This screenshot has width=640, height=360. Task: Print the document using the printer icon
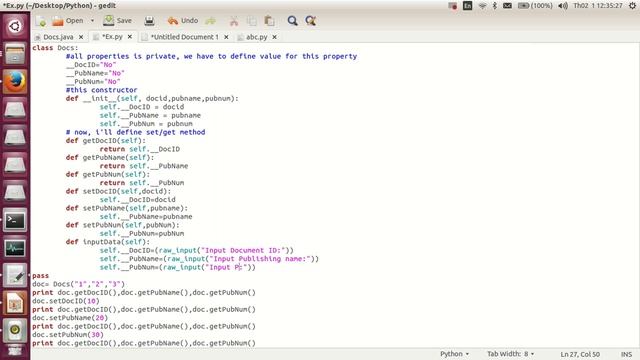click(x=149, y=21)
